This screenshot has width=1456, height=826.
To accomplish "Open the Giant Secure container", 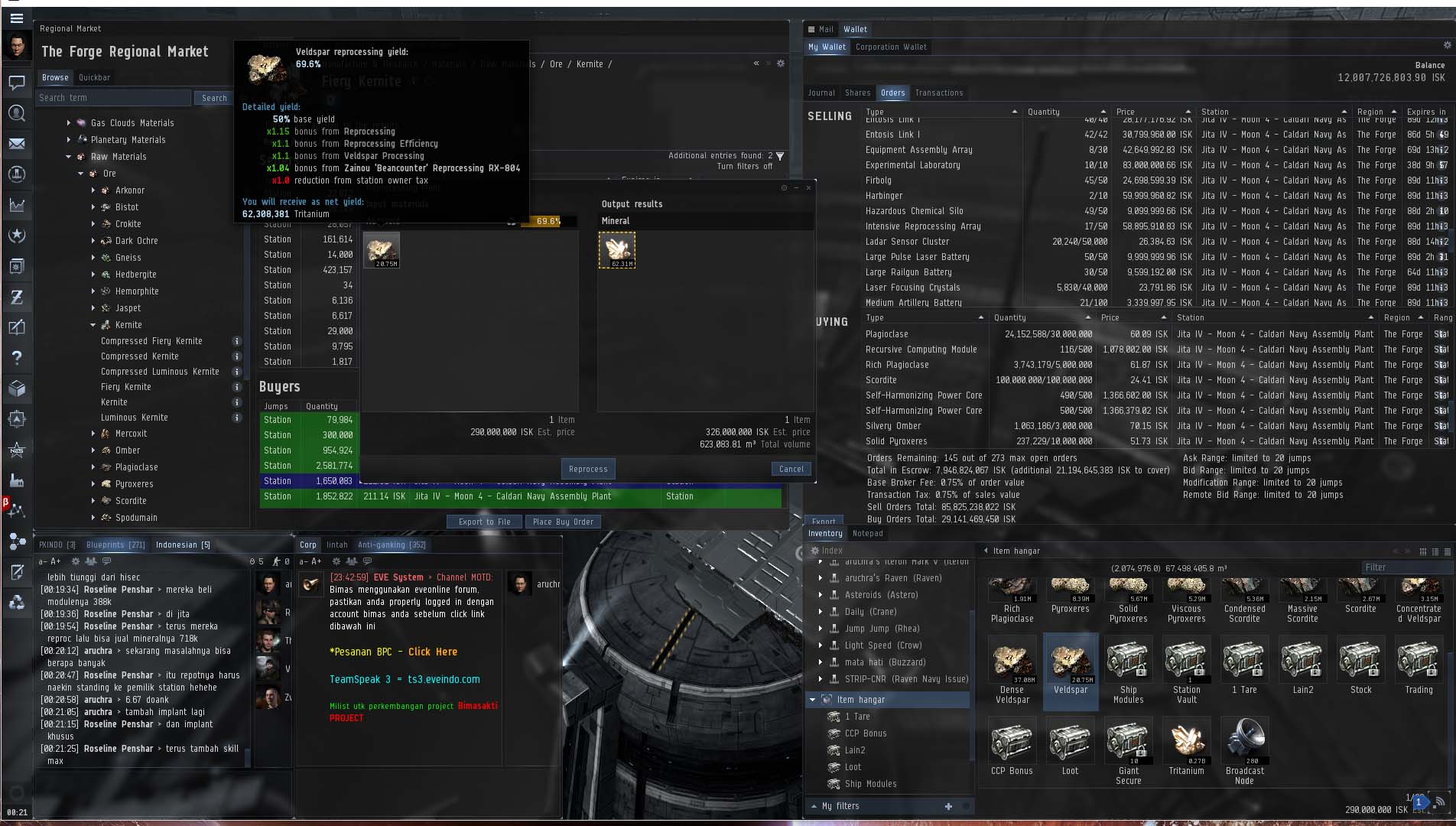I will click(x=1129, y=753).
